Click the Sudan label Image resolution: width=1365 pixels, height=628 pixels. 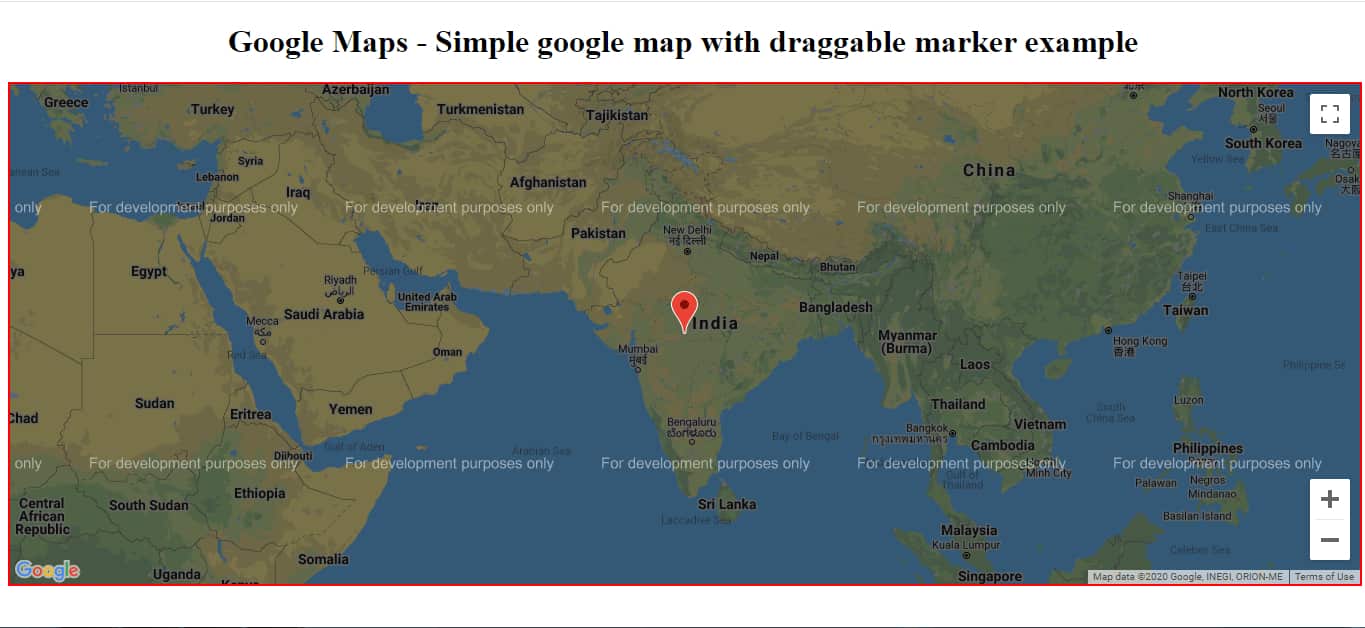(154, 403)
